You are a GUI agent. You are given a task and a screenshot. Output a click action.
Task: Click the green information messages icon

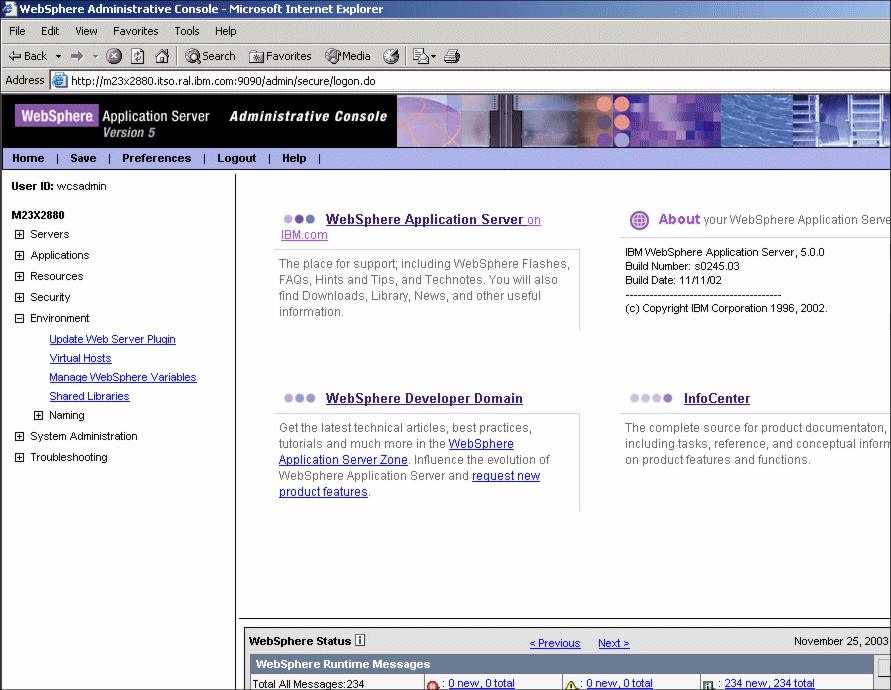click(708, 685)
